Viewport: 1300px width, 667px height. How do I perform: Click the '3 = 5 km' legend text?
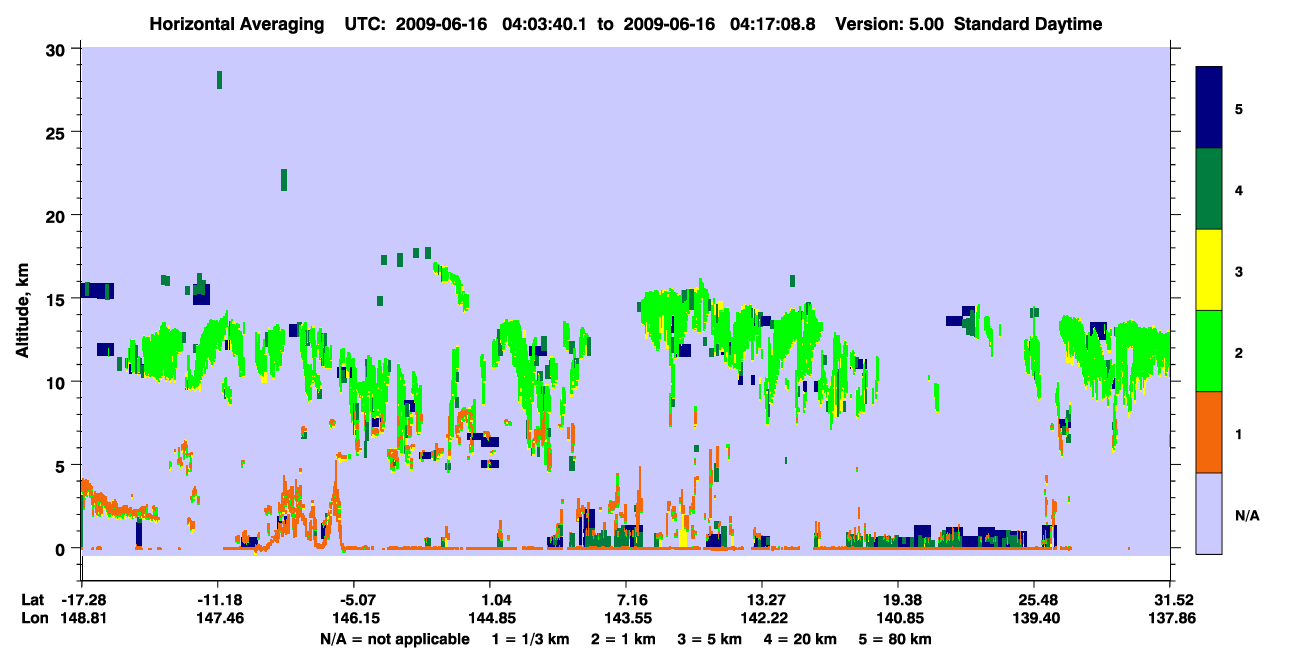711,639
